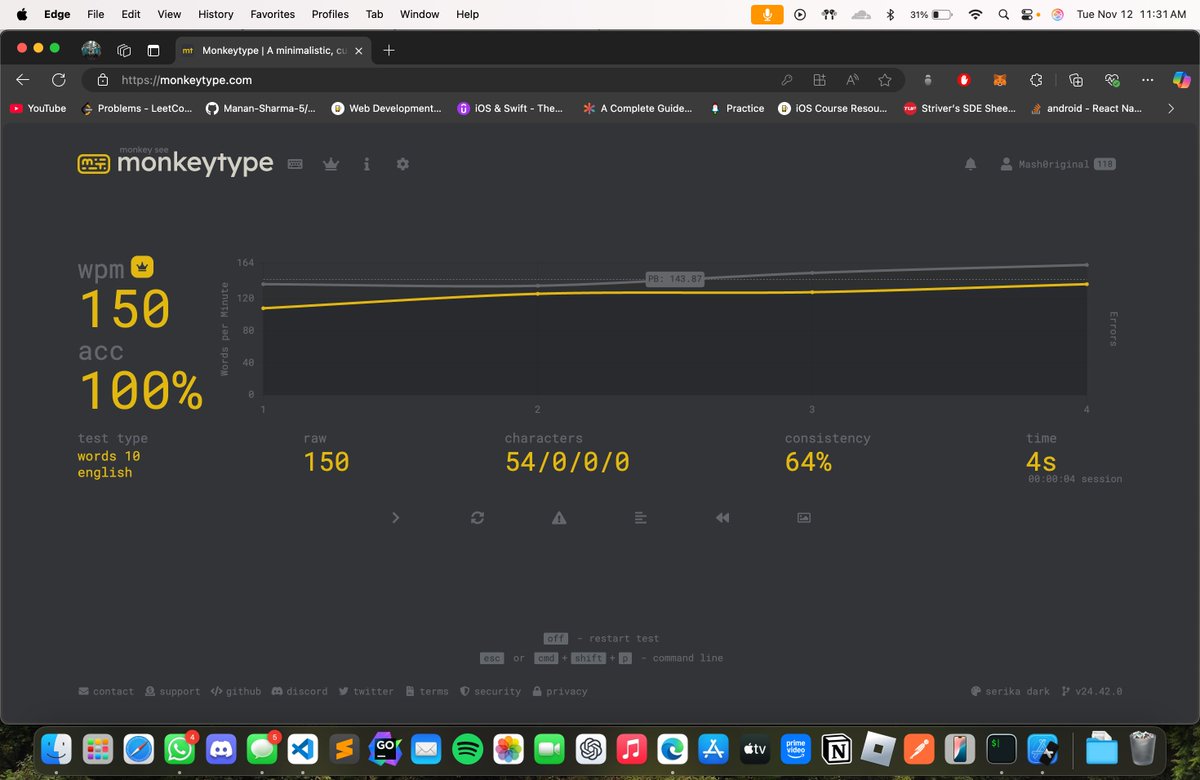Open the twitter link
The height and width of the screenshot is (780, 1200).
click(366, 691)
